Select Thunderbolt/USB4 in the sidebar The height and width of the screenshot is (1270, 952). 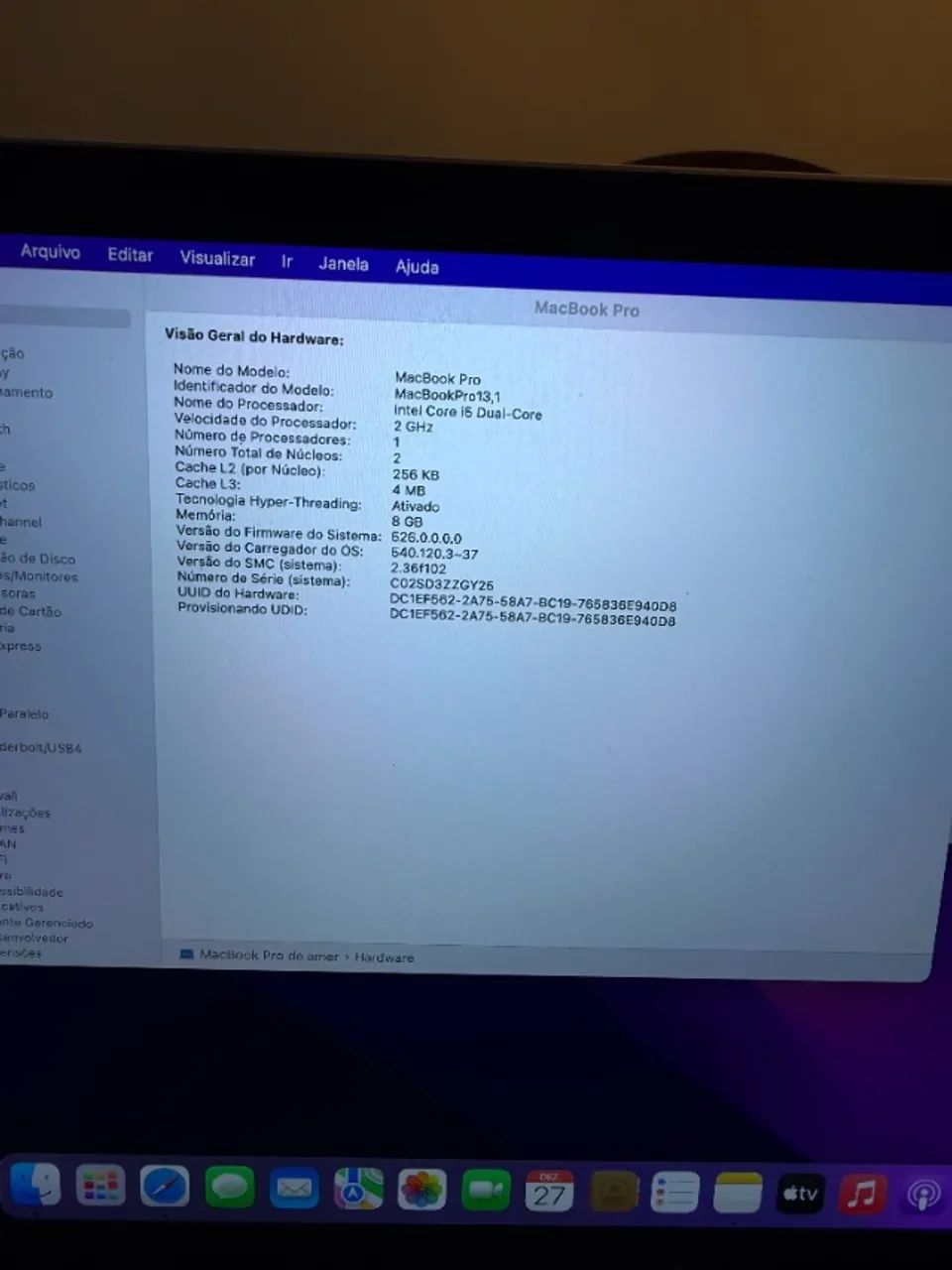point(41,747)
